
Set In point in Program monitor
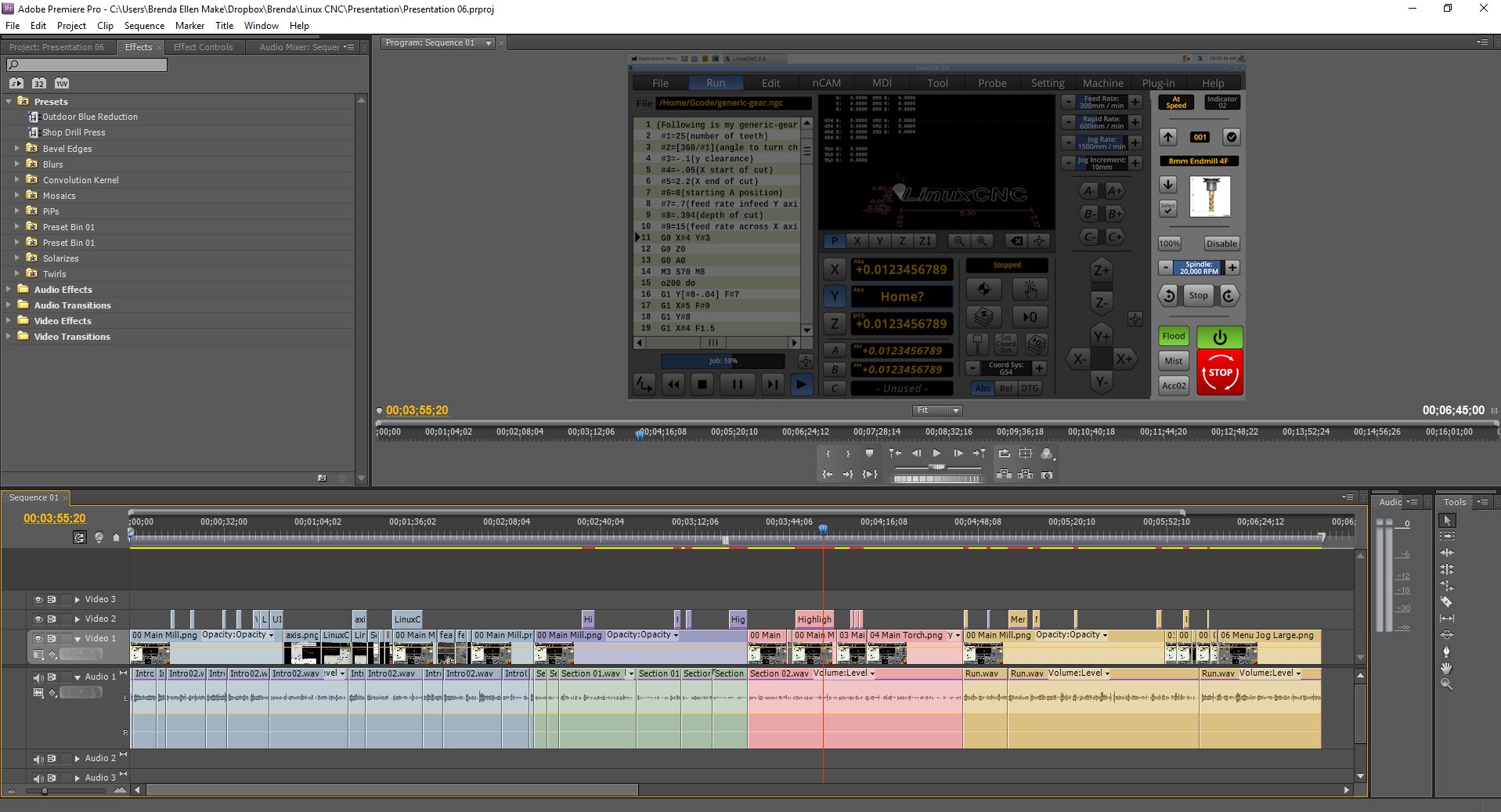[828, 453]
